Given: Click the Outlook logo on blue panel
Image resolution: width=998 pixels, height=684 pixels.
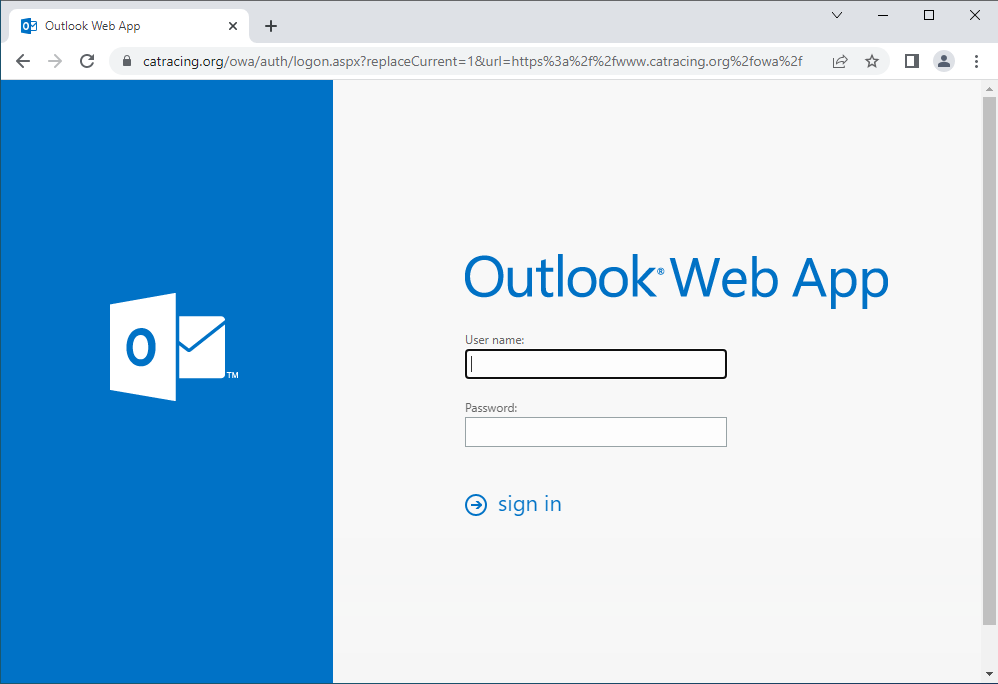Looking at the screenshot, I should 174,347.
